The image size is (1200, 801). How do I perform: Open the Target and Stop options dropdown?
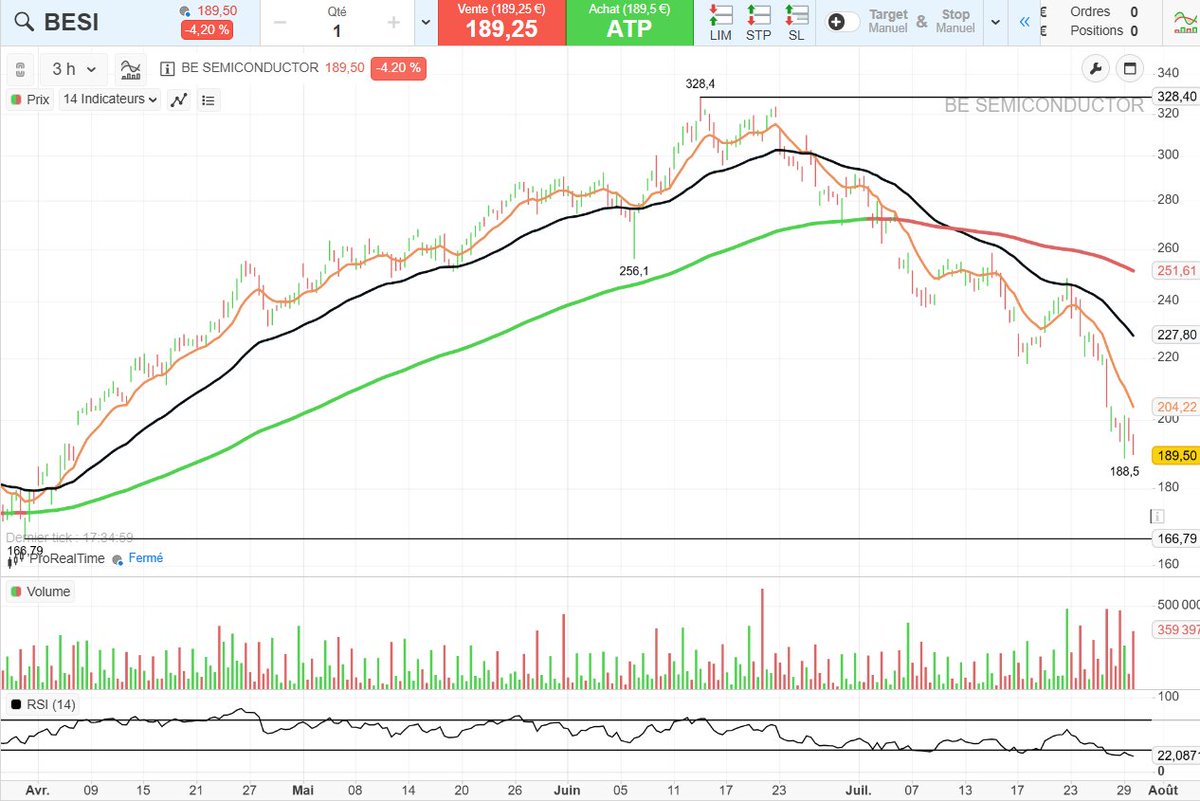(995, 22)
